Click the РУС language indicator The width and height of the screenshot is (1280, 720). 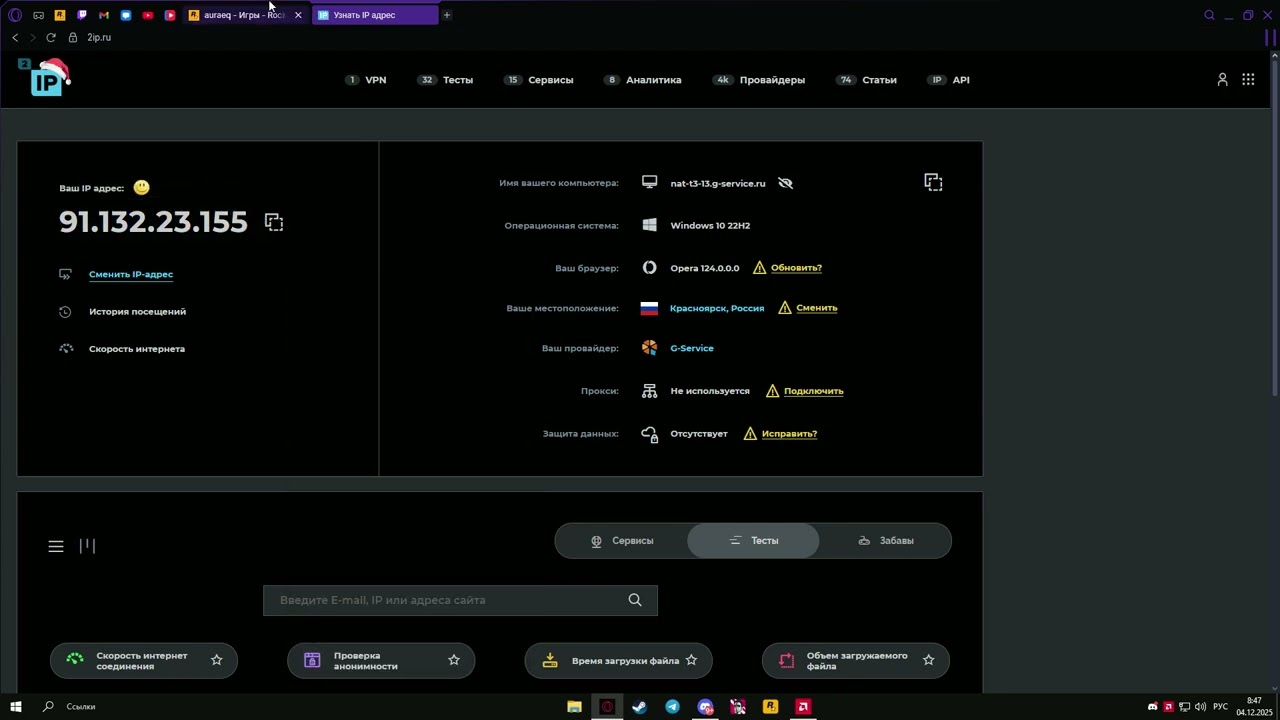1220,707
